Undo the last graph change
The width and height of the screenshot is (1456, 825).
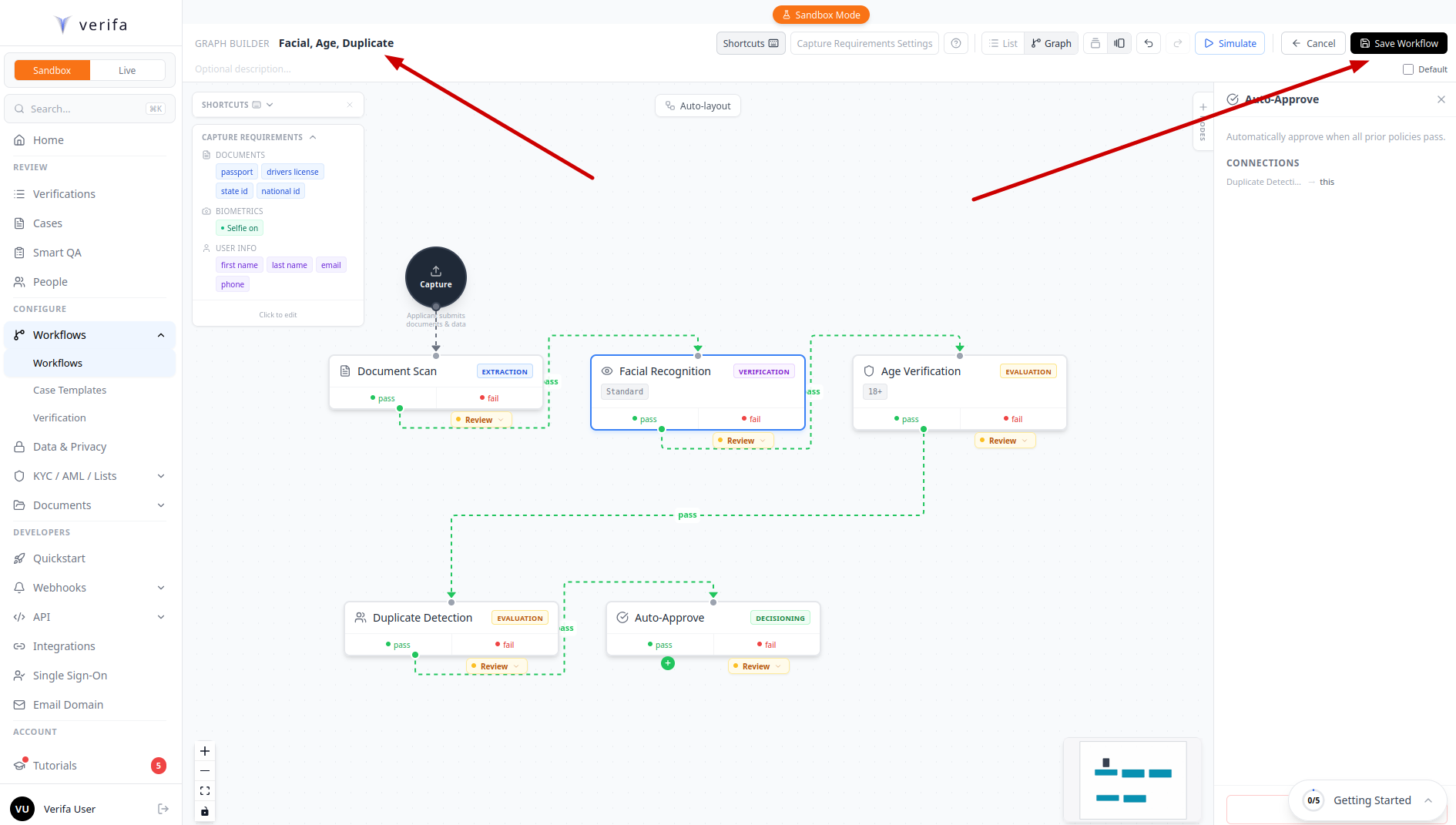point(1148,43)
